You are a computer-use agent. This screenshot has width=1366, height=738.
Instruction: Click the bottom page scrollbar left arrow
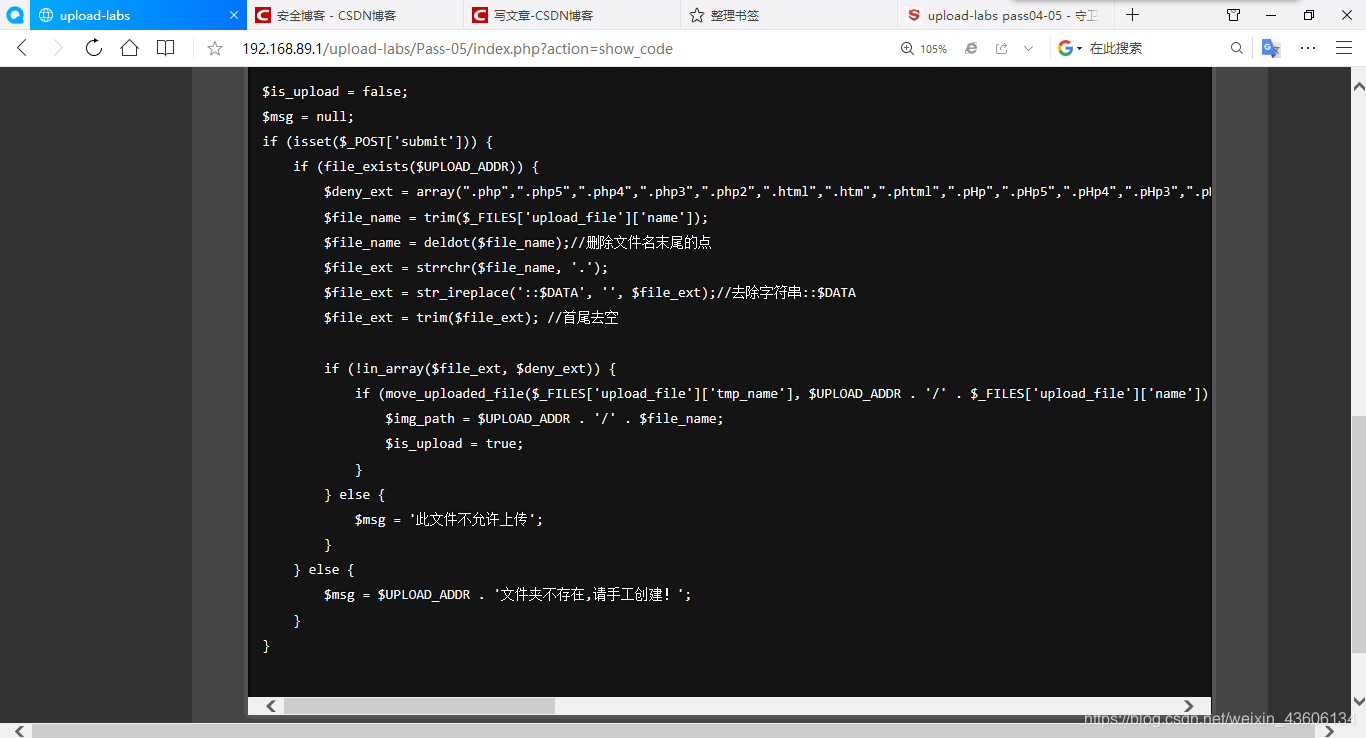tap(20, 730)
